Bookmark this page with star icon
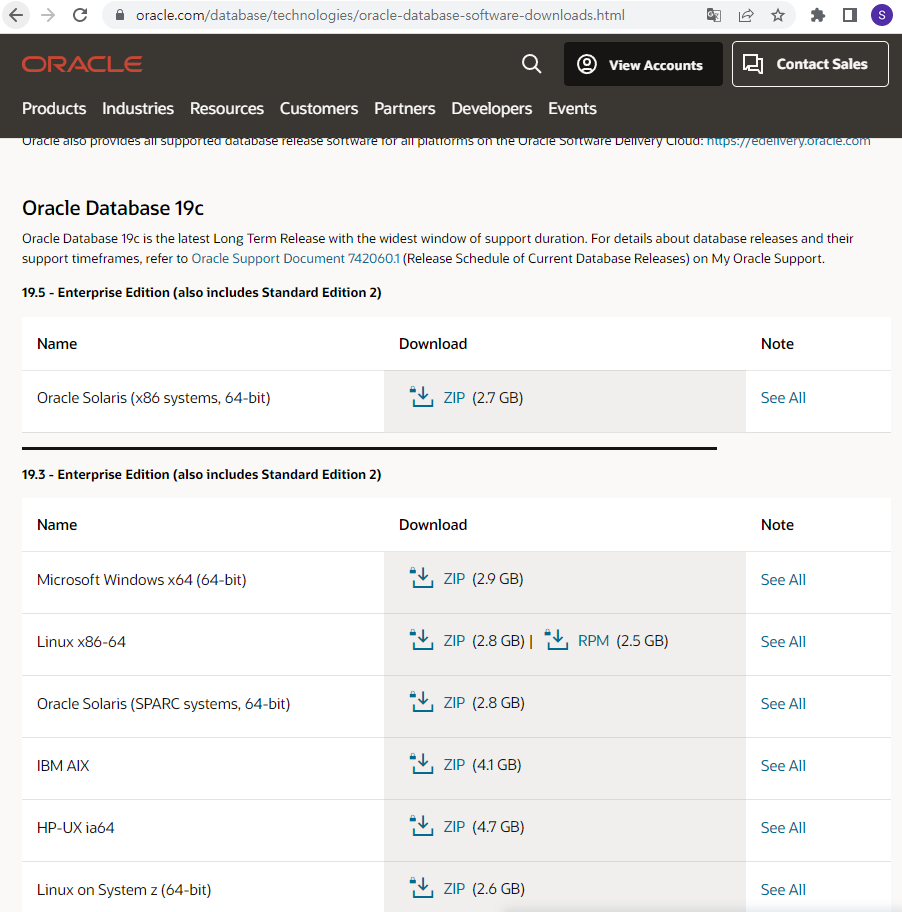Image resolution: width=902 pixels, height=912 pixels. pyautogui.click(x=778, y=15)
